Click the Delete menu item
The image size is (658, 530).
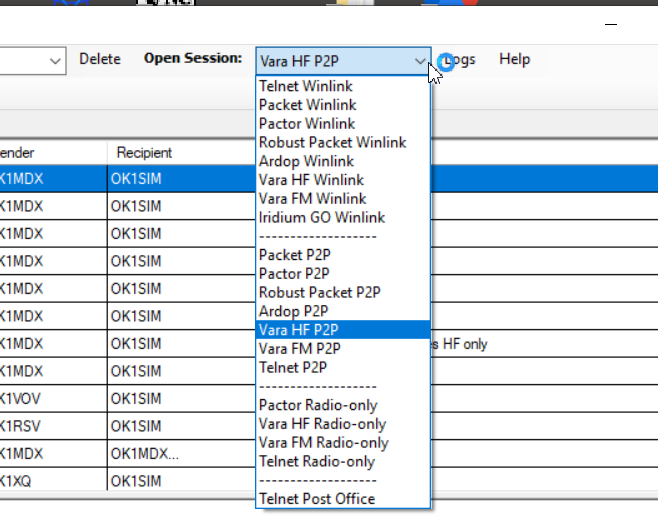[x=100, y=59]
